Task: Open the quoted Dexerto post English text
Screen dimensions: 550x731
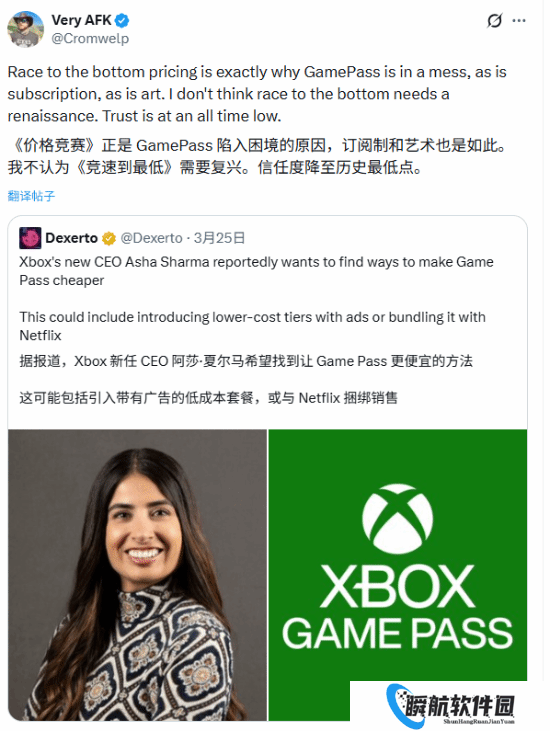Action: pyautogui.click(x=256, y=298)
